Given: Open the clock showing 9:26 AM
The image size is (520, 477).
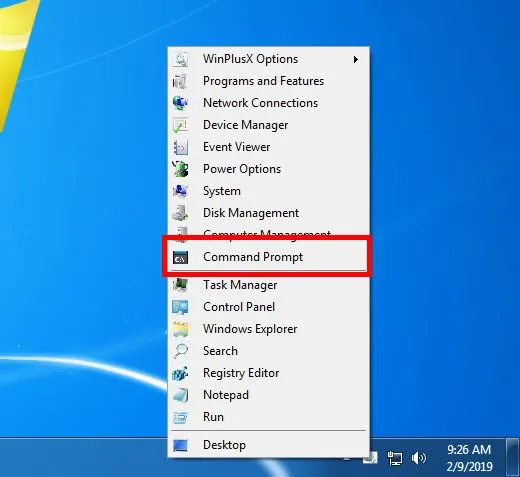Looking at the screenshot, I should [469, 458].
